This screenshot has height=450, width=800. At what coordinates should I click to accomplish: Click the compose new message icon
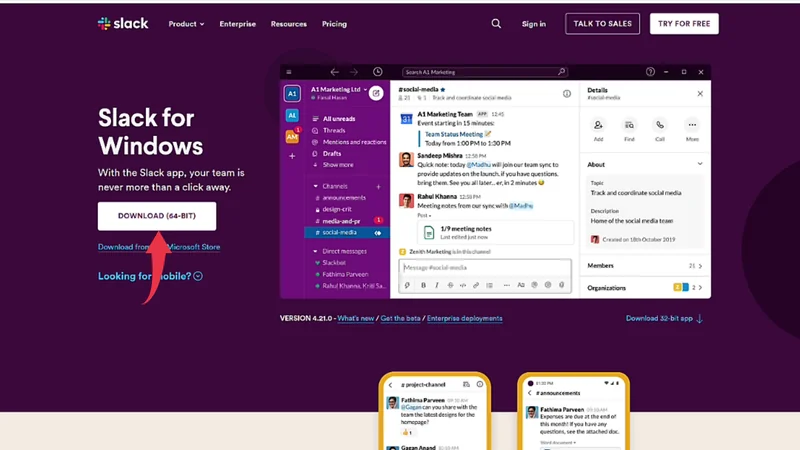click(x=376, y=93)
